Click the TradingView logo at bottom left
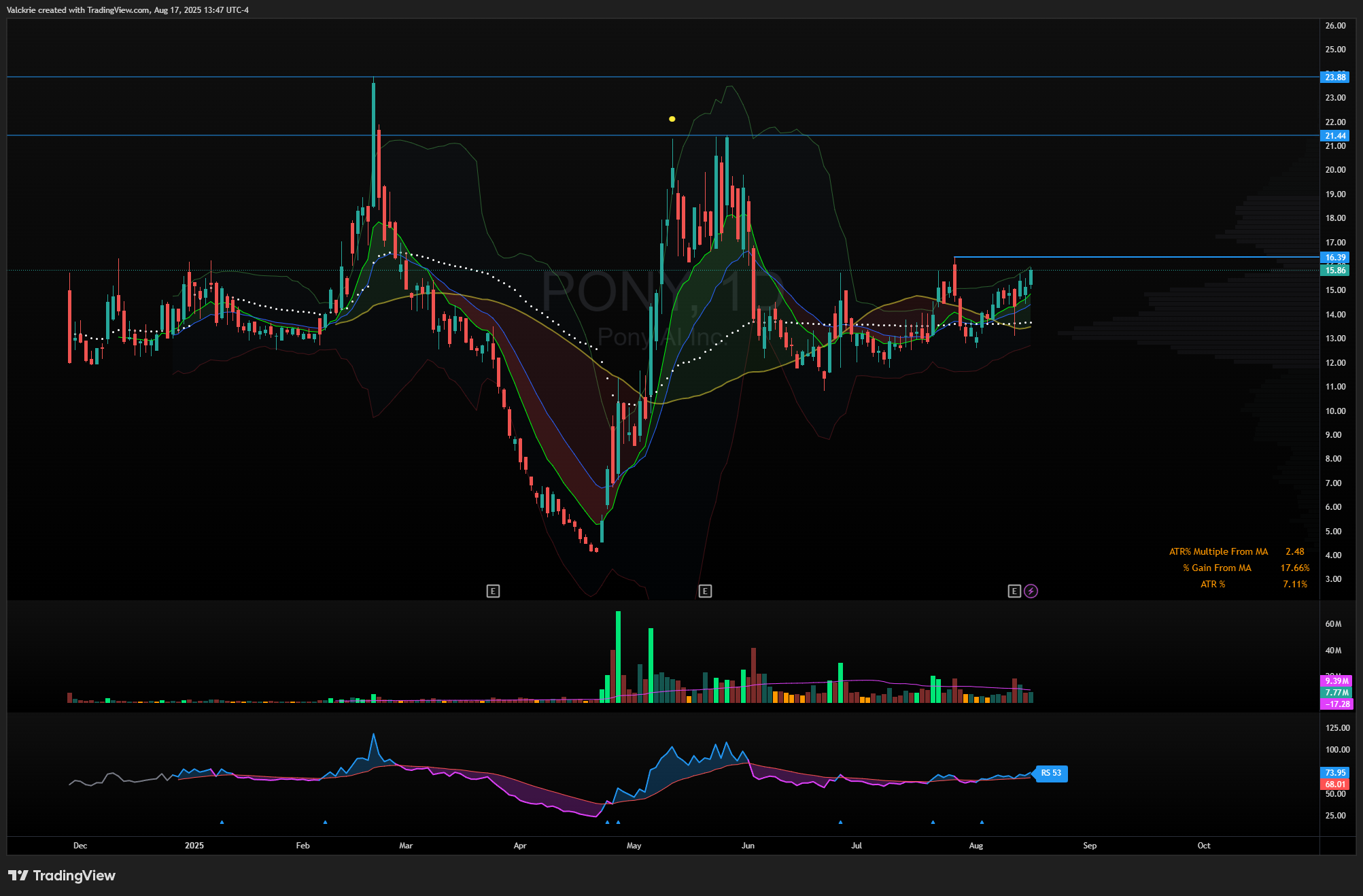The width and height of the screenshot is (1363, 896). [x=62, y=875]
